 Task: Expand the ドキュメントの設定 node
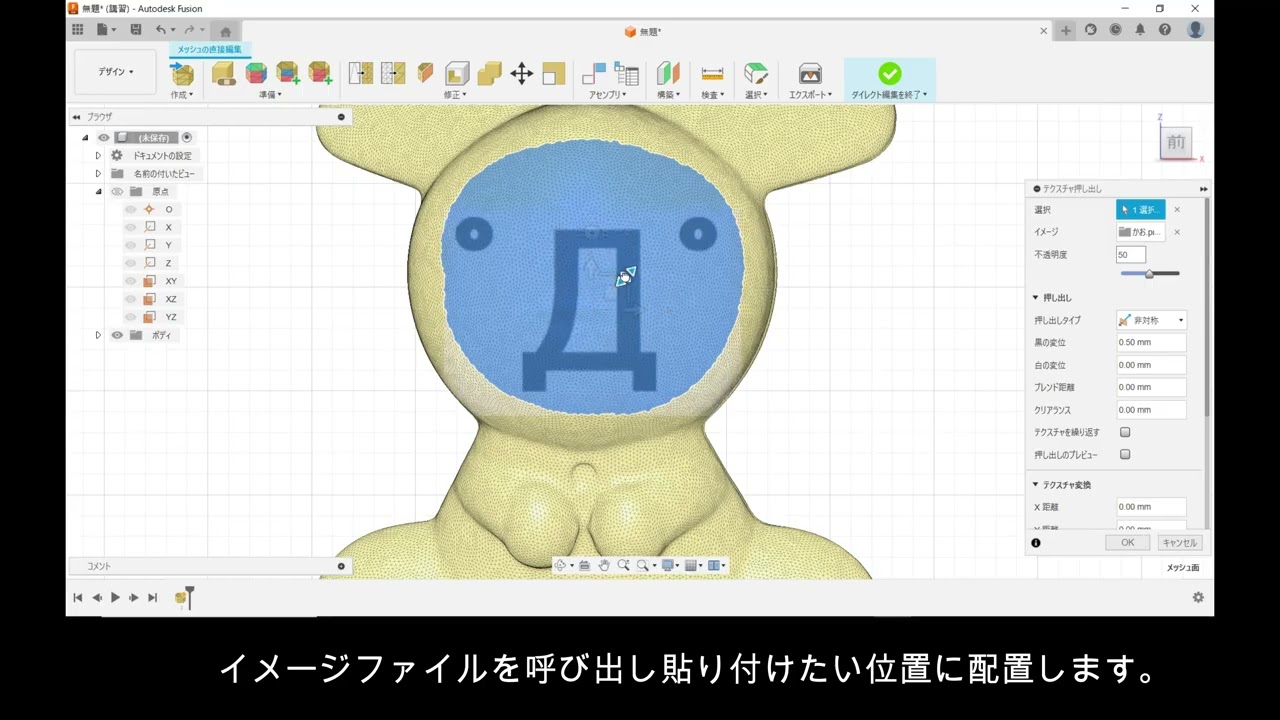point(98,155)
